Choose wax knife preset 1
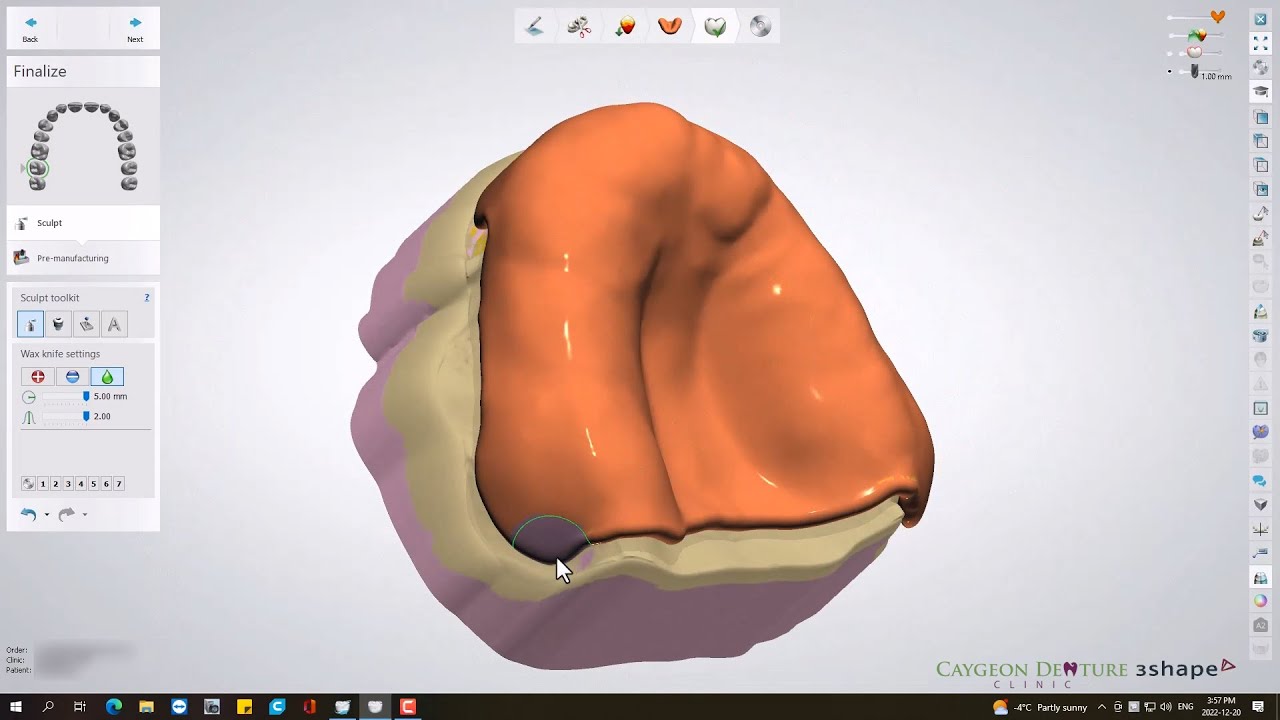 click(x=43, y=484)
